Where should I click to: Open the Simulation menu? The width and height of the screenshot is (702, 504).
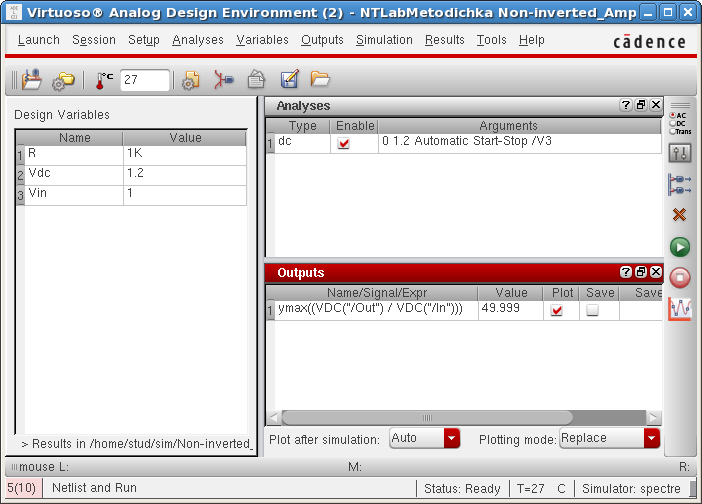384,40
